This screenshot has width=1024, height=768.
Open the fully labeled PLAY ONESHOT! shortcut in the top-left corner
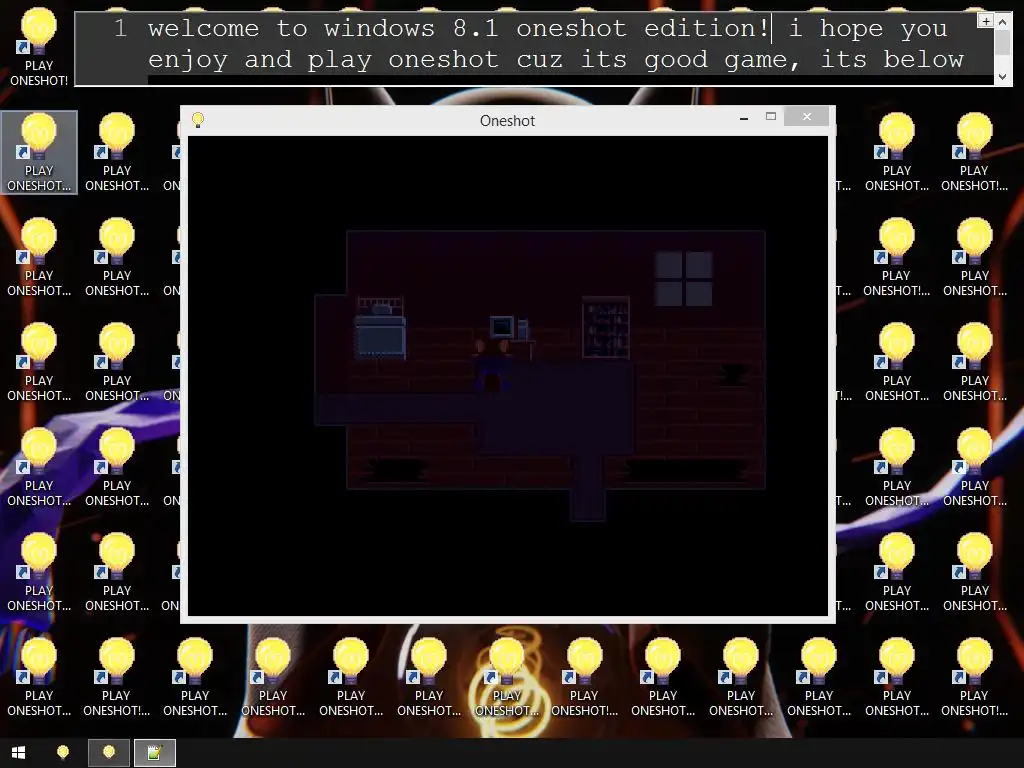[x=39, y=46]
